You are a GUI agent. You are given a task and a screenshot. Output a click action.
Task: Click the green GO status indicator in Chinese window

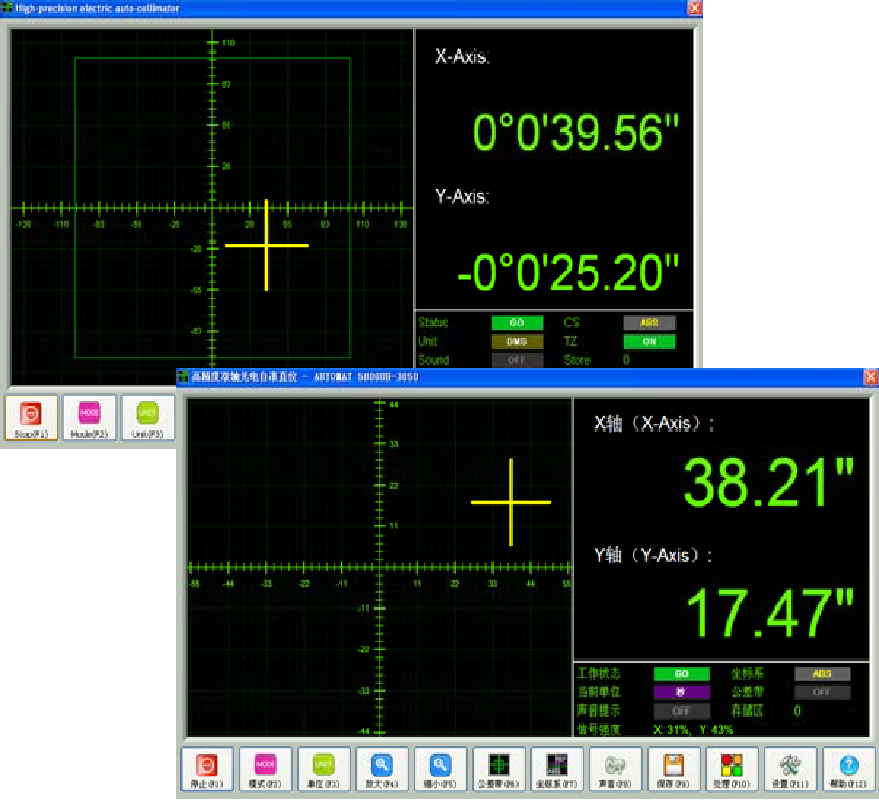pos(681,674)
